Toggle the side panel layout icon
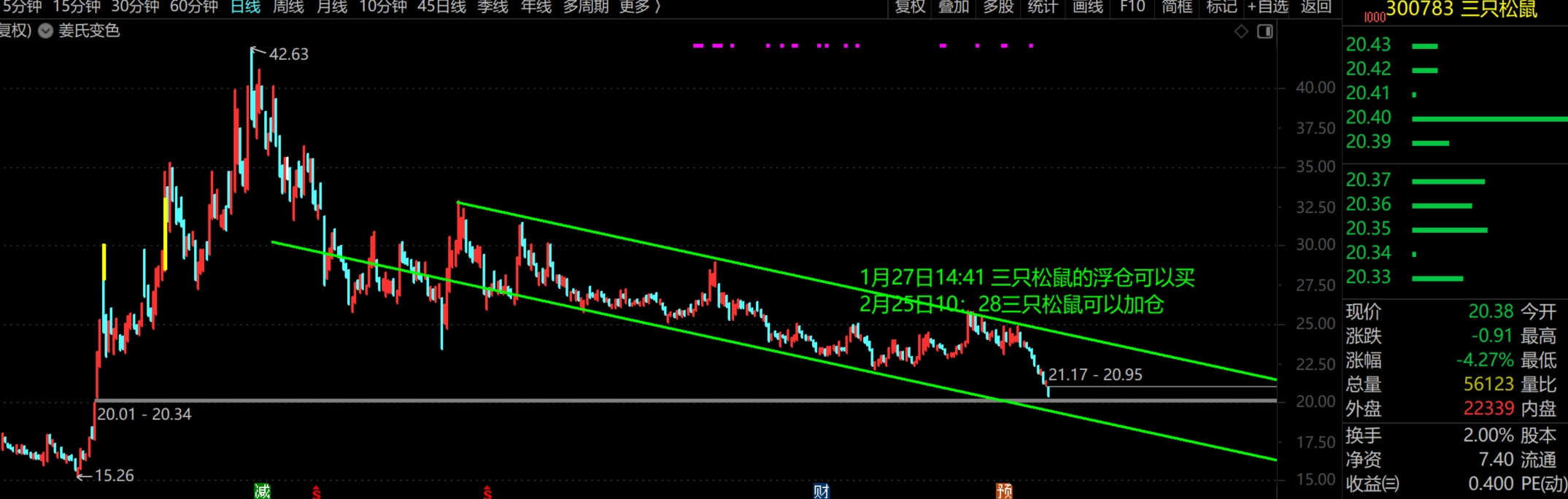Screen dimensions: 1568x499 click(x=1265, y=31)
